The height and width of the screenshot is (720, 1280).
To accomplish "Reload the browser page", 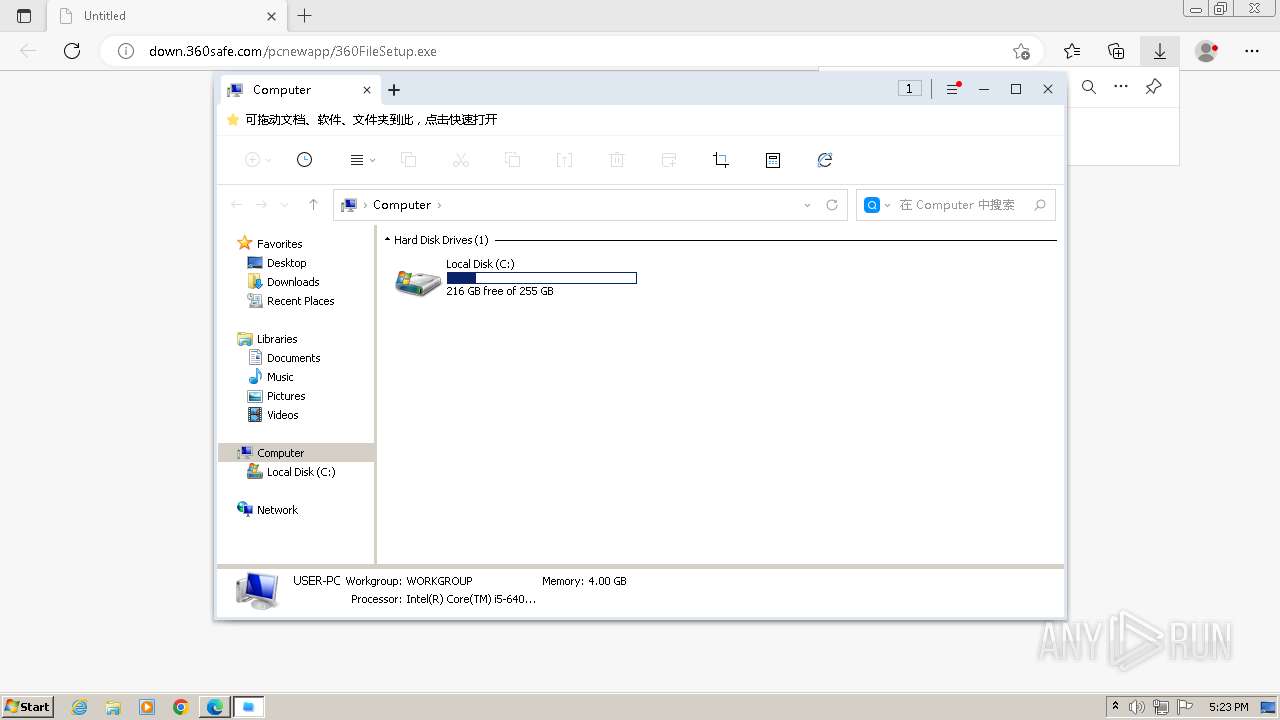I will tap(72, 51).
